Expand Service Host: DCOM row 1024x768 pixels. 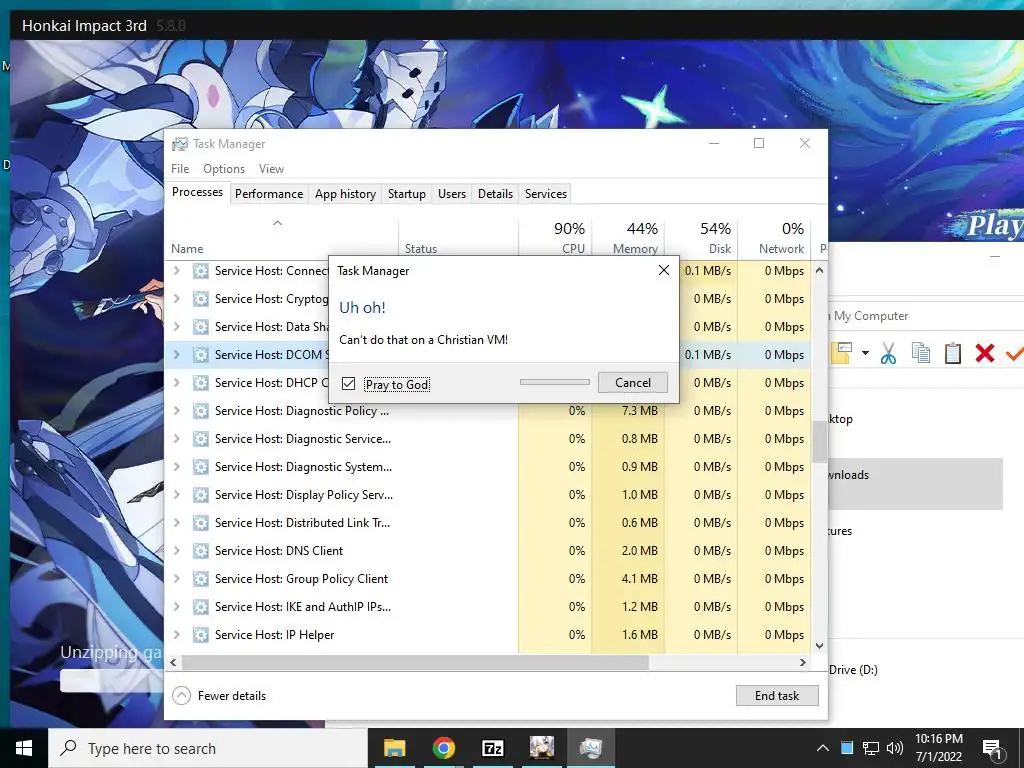176,355
